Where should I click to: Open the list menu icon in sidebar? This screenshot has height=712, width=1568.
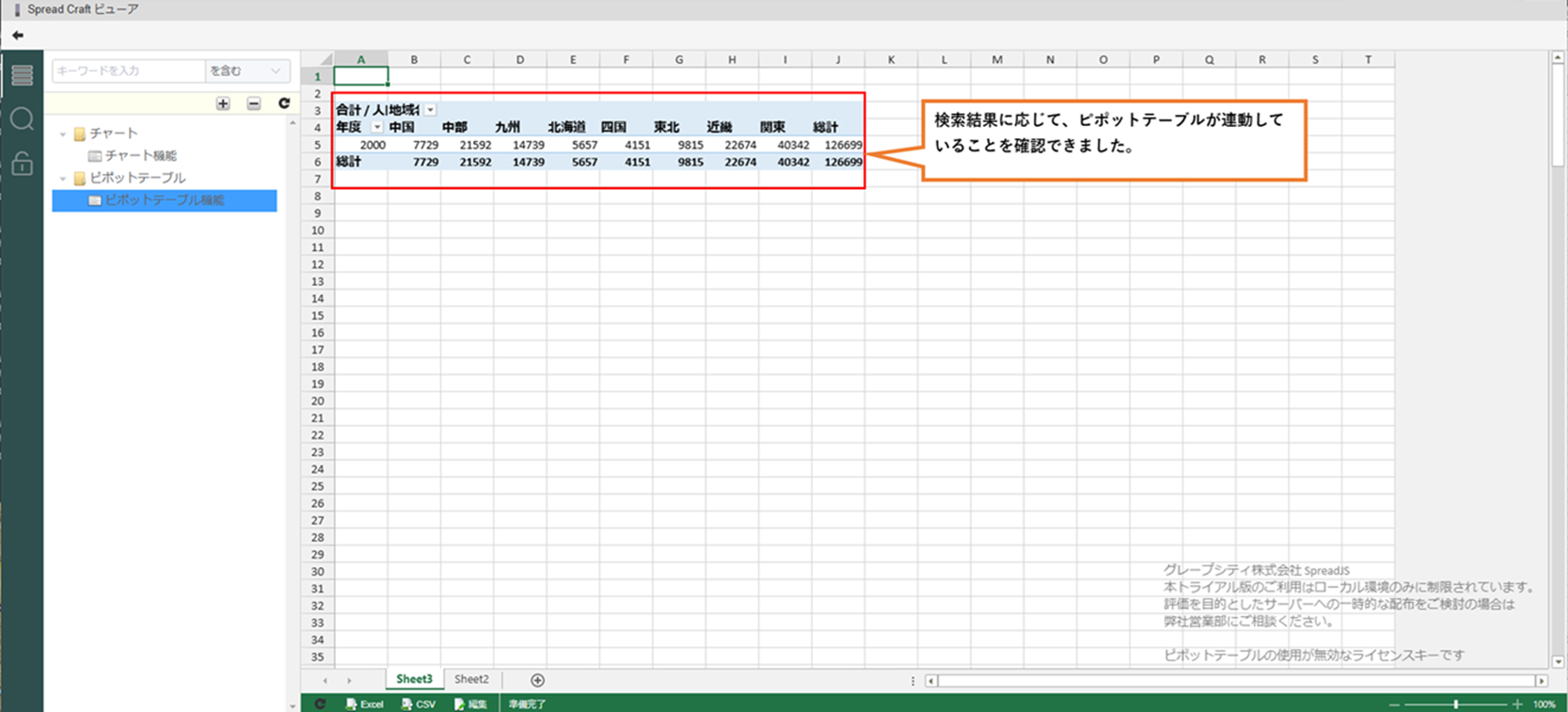22,75
